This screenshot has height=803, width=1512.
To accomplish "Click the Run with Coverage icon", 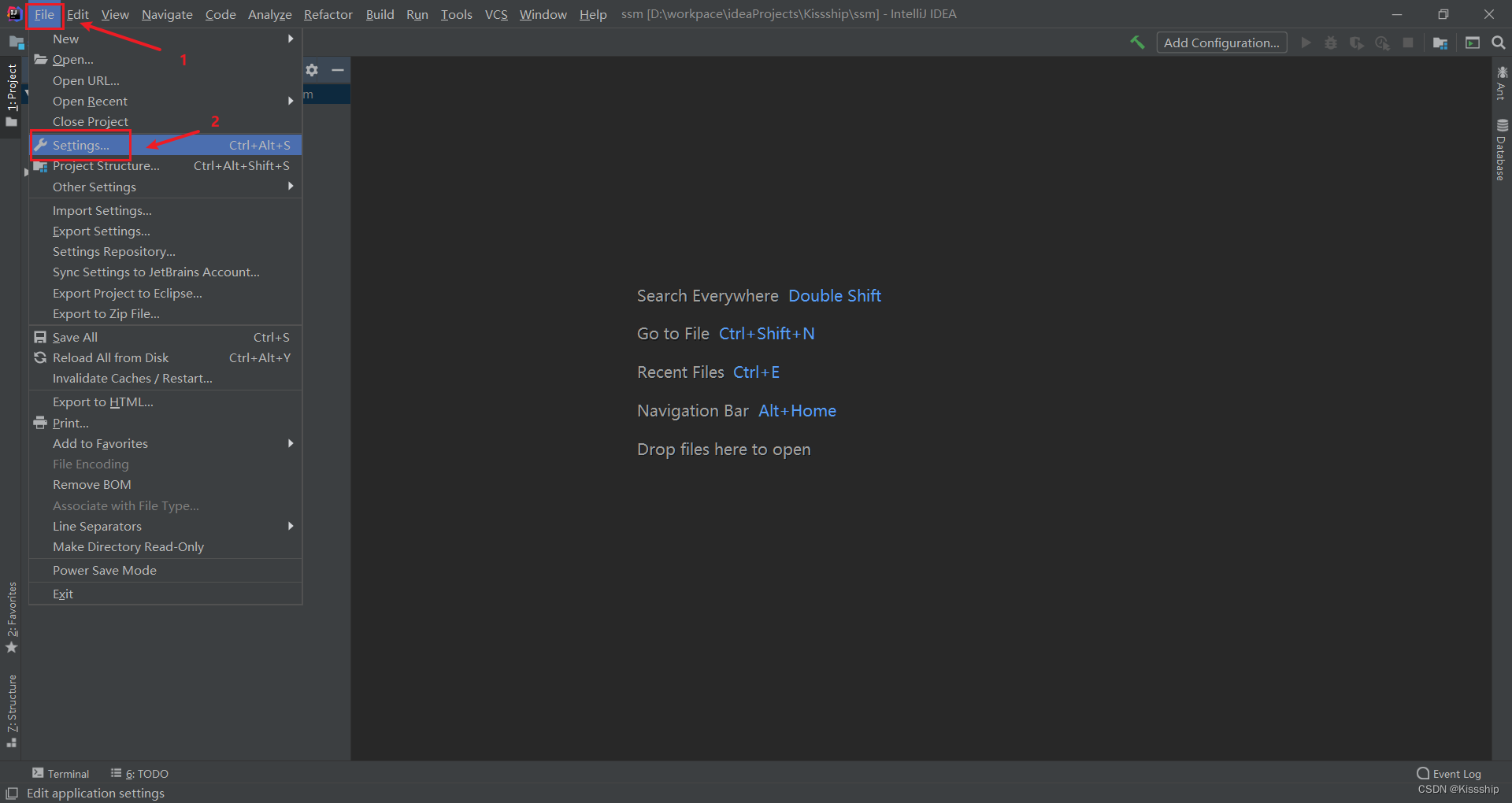I will pyautogui.click(x=1357, y=43).
